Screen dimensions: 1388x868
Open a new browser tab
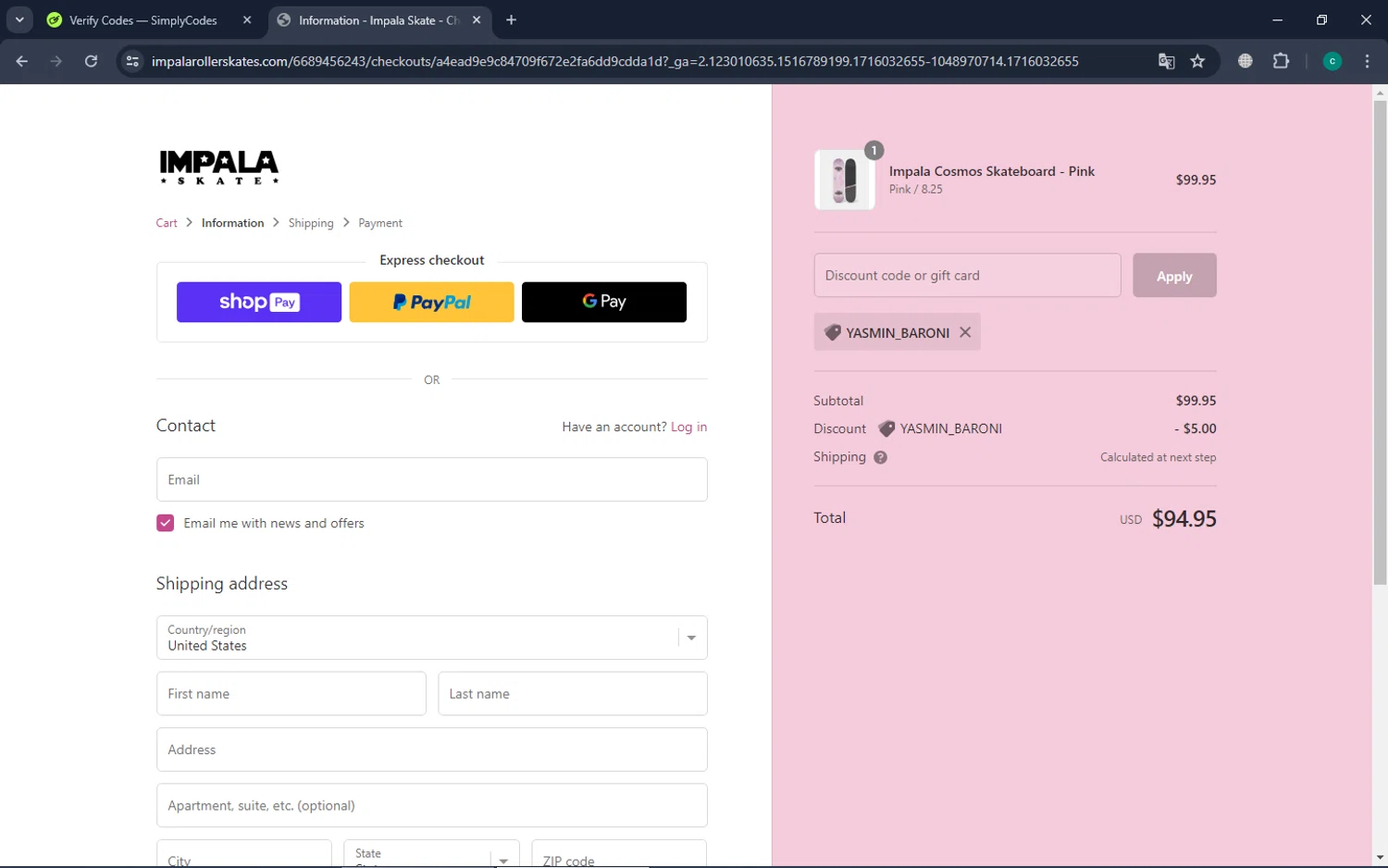[x=511, y=19]
